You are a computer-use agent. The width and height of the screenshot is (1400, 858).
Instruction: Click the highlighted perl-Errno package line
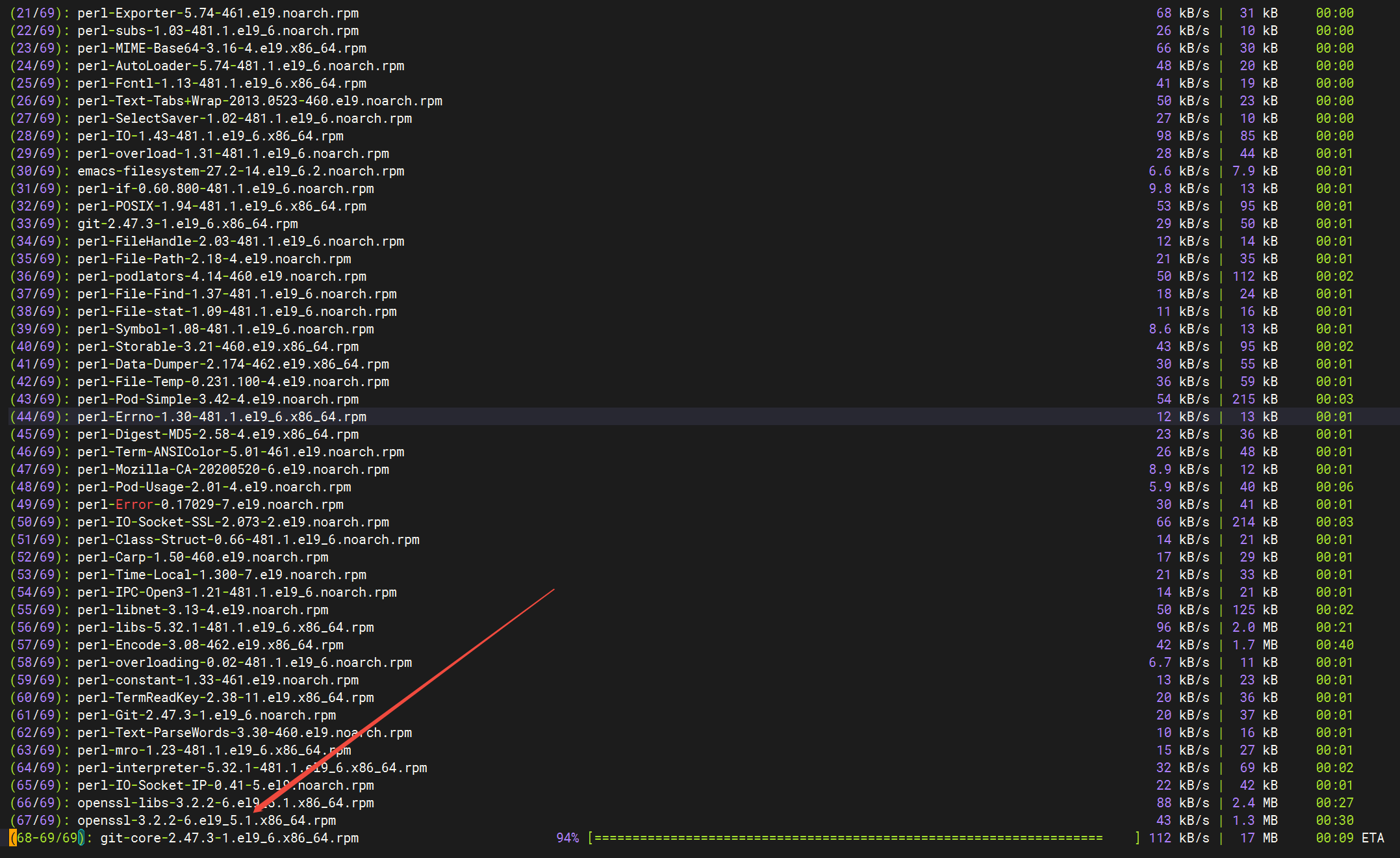pos(222,417)
